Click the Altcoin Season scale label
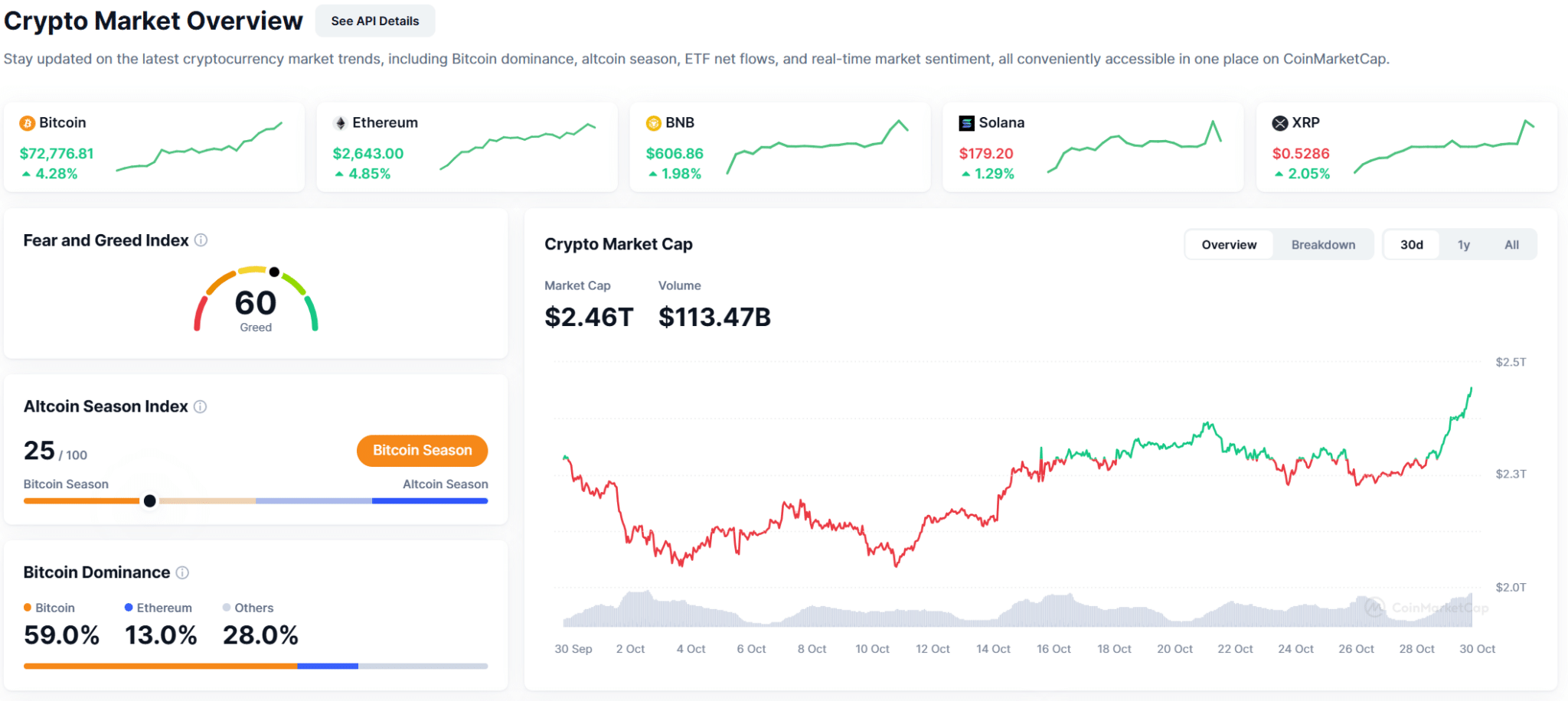The height and width of the screenshot is (701, 1568). (446, 484)
